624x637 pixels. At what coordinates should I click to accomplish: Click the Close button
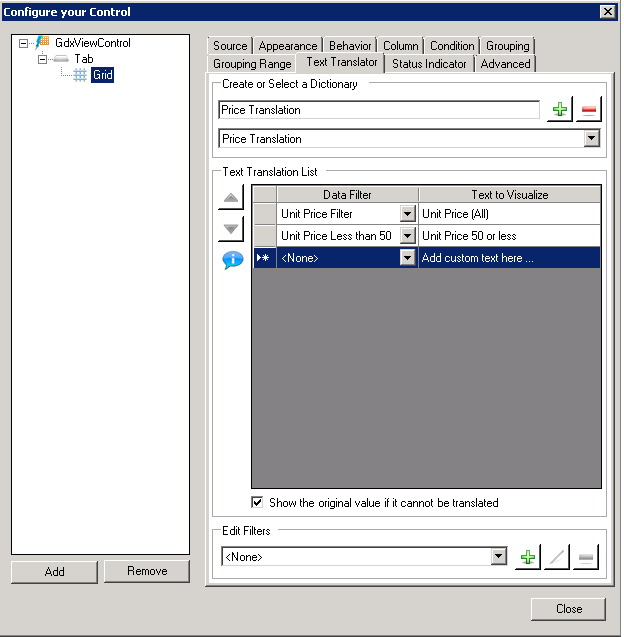568,609
